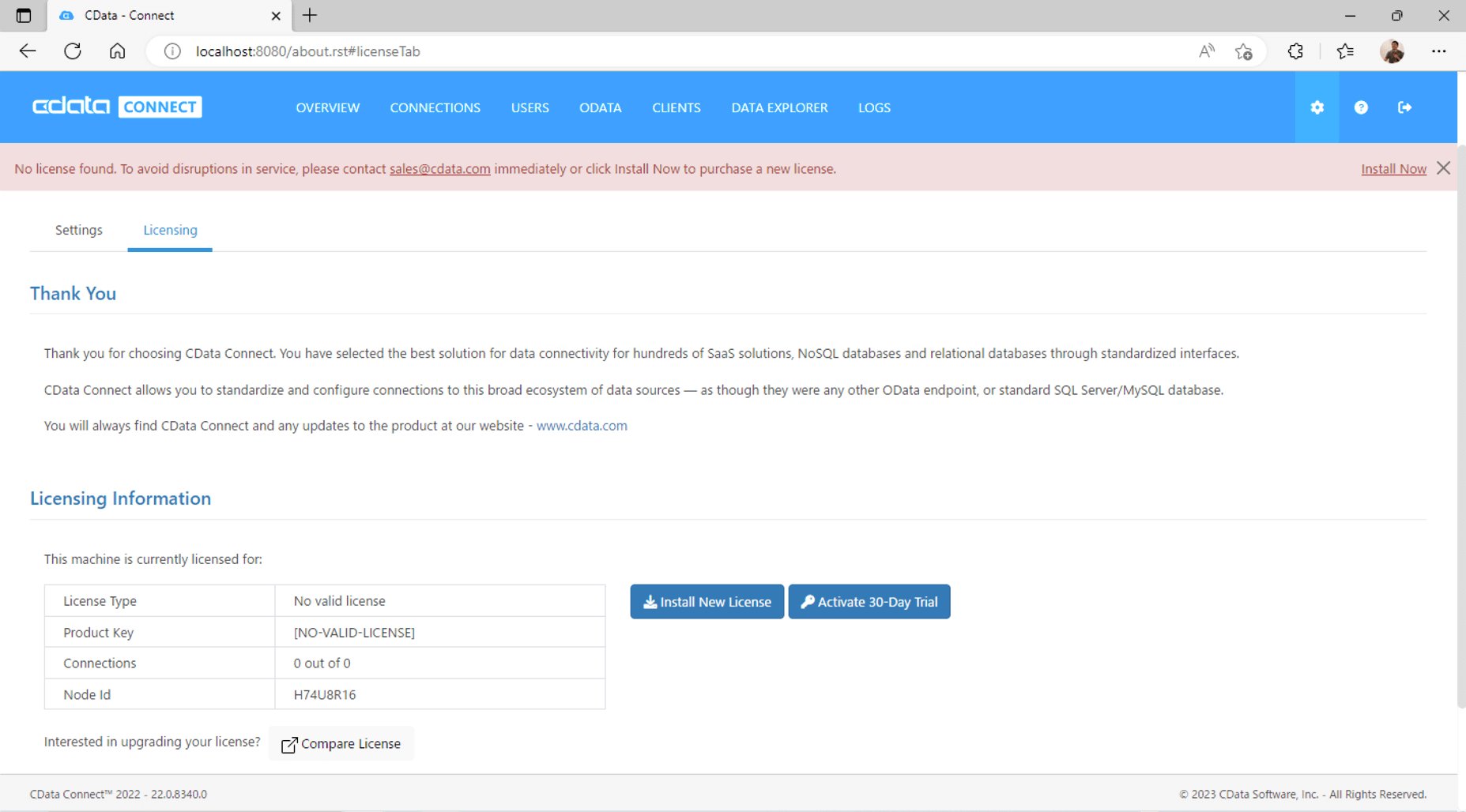This screenshot has height=812, width=1466.
Task: Activate the 30-Day Trial
Action: 869,602
